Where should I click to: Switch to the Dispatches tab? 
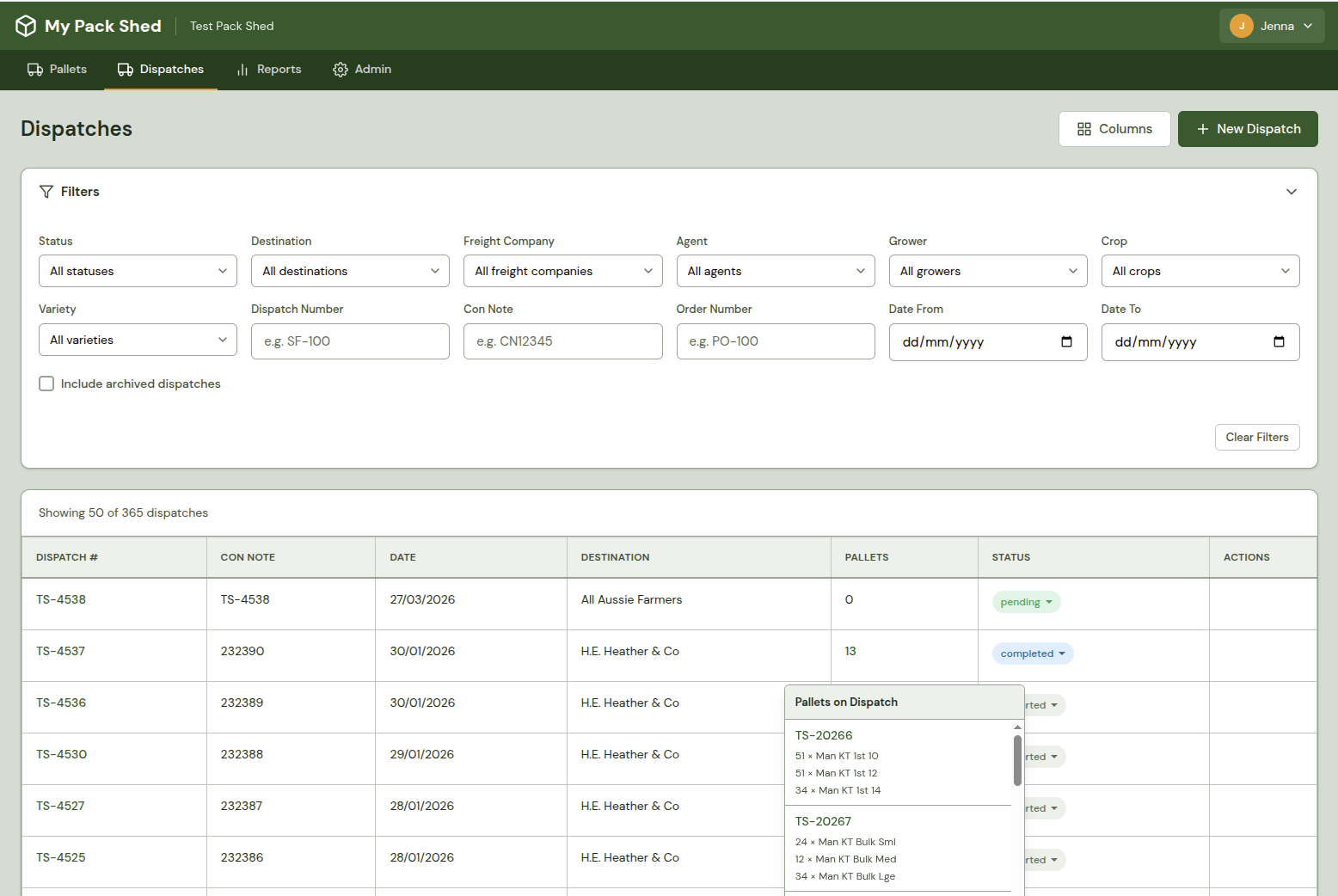(161, 70)
